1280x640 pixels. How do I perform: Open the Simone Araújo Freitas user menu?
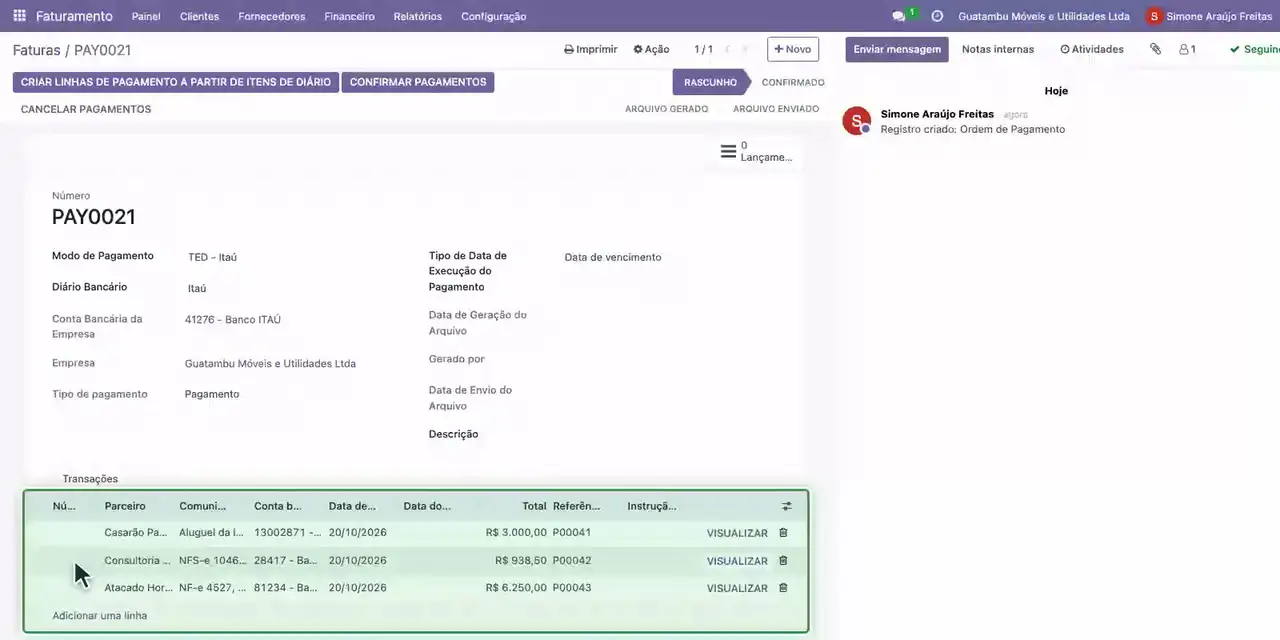point(1209,16)
